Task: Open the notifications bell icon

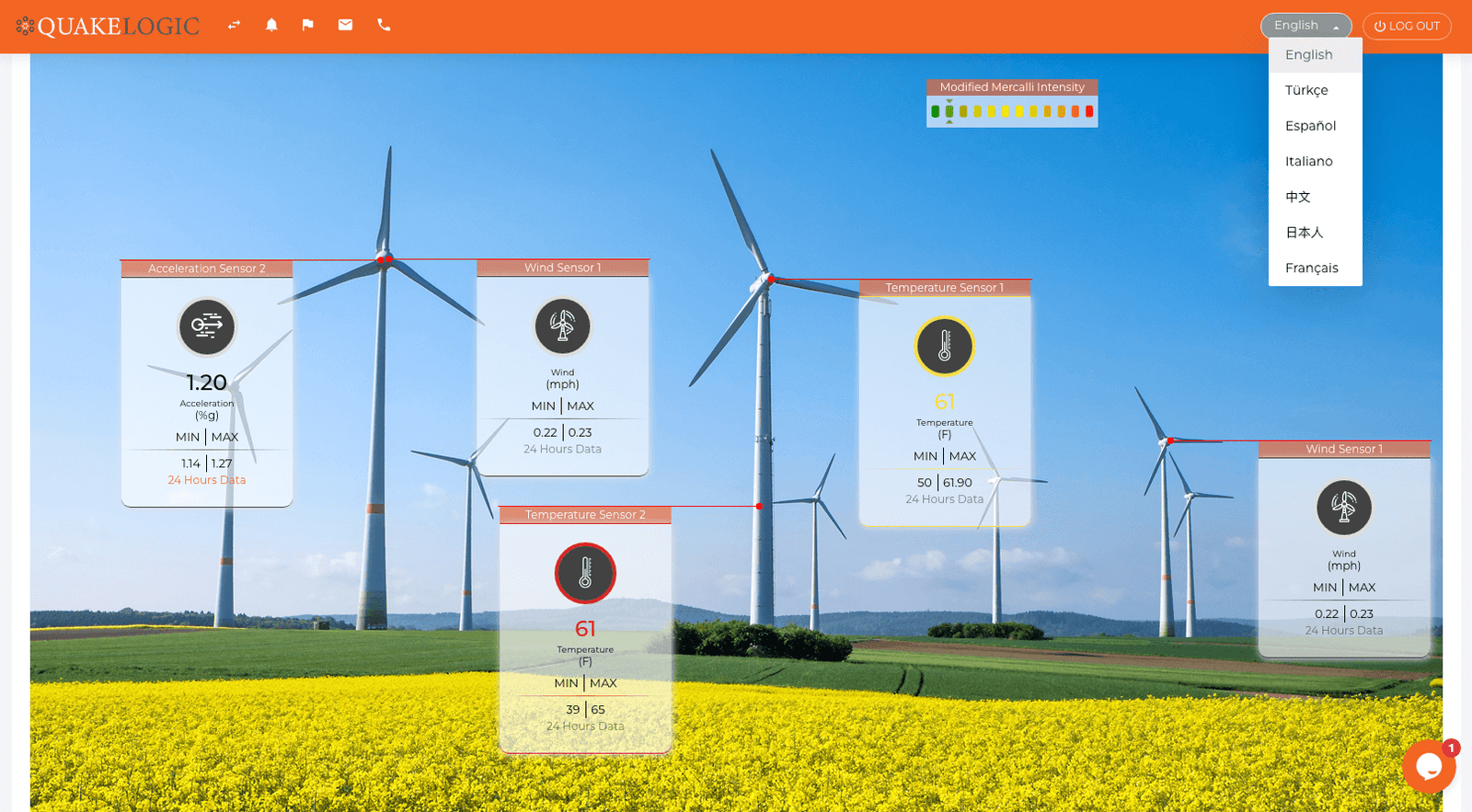Action: pos(271,25)
